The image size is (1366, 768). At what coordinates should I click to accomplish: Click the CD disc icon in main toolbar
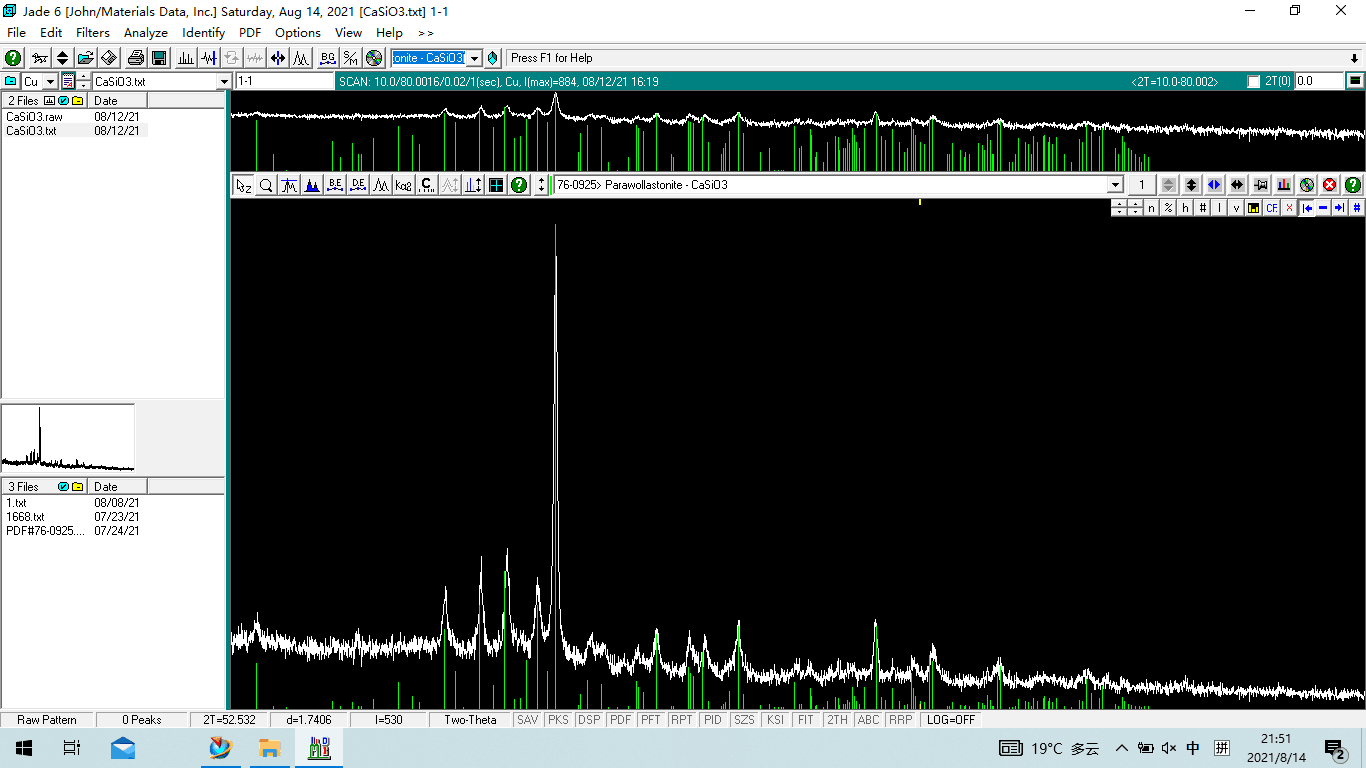(374, 58)
